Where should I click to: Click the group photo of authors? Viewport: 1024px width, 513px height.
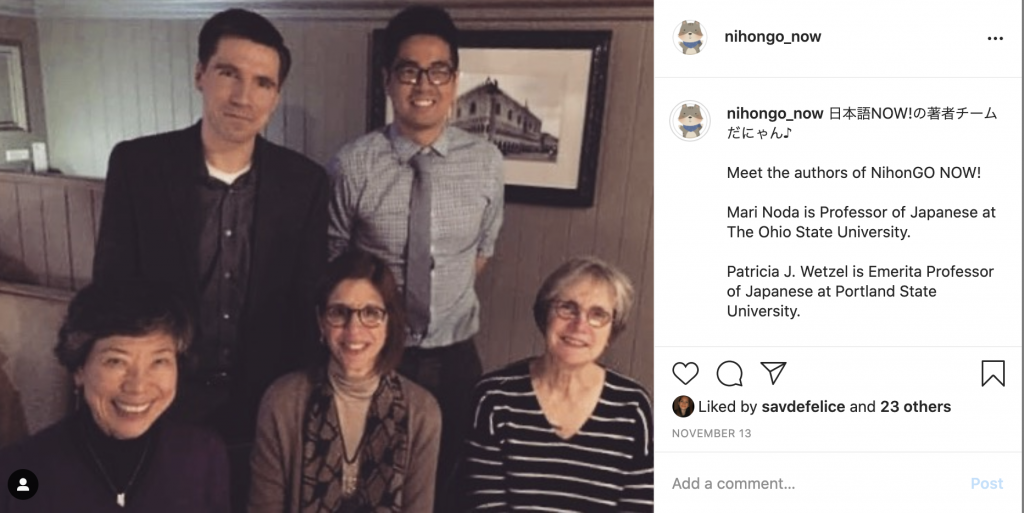click(327, 256)
